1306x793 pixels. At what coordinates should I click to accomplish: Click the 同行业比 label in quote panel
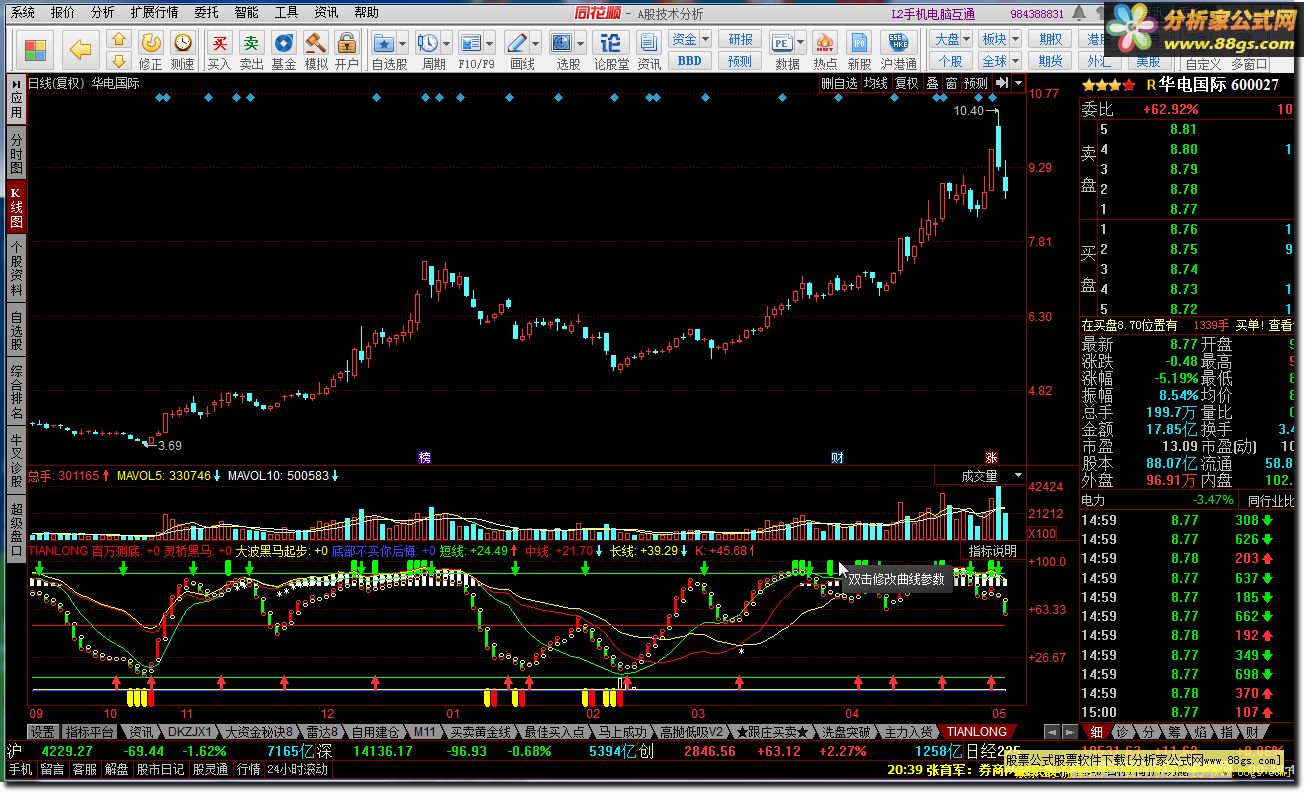coord(1269,500)
